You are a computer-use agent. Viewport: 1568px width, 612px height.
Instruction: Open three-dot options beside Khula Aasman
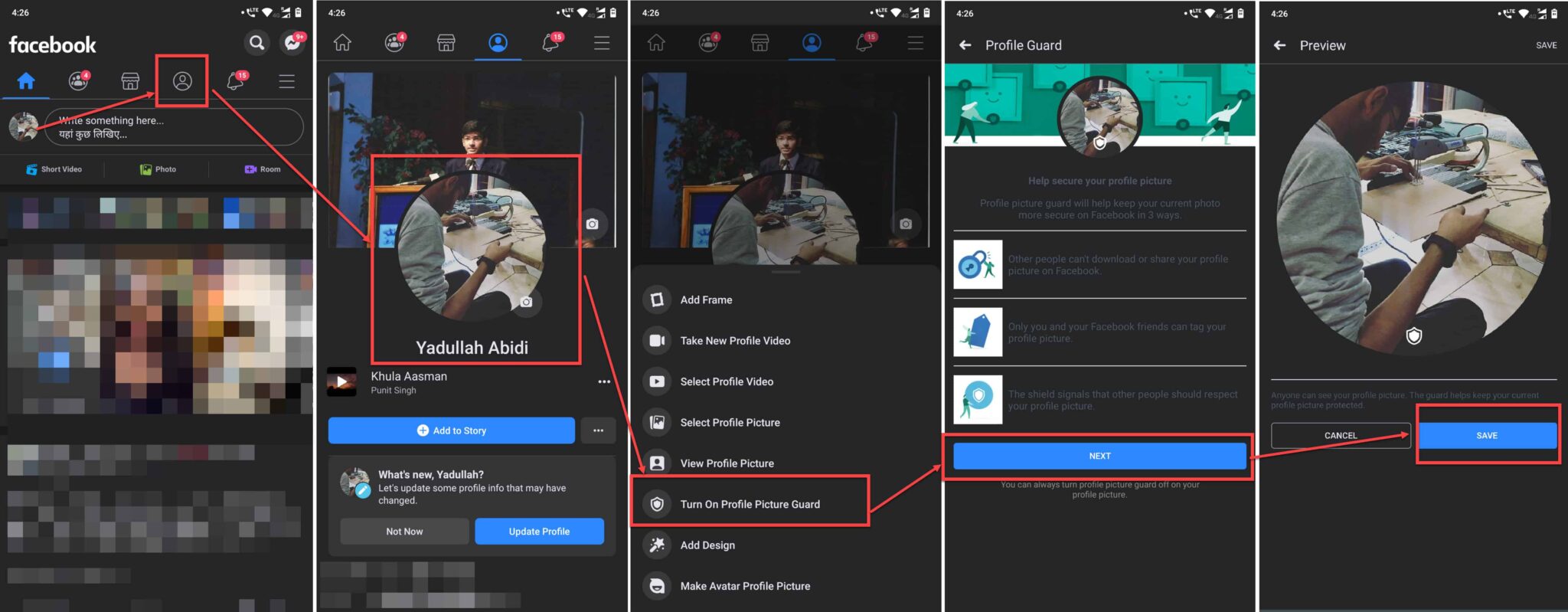click(x=604, y=381)
